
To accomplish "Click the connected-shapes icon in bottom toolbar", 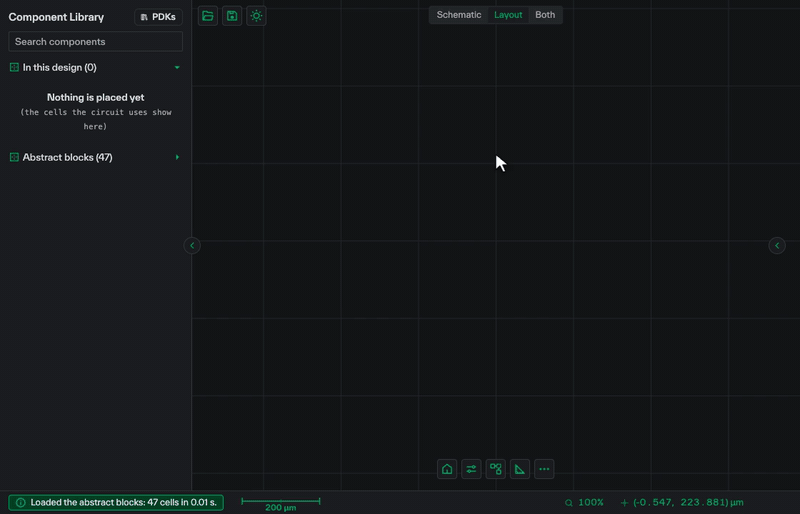I will tap(495, 469).
